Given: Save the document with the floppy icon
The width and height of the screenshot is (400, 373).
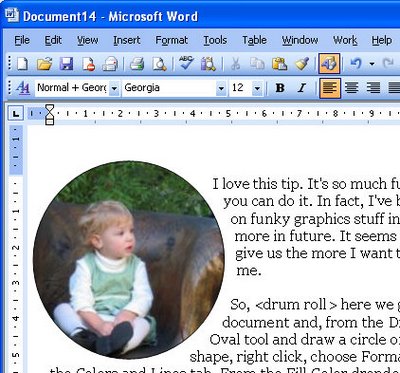Looking at the screenshot, I should point(66,63).
